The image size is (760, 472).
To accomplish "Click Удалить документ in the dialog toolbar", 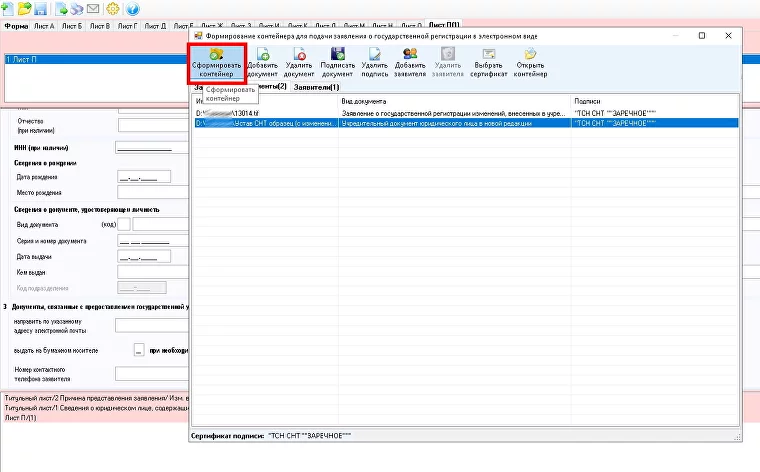I will pyautogui.click(x=299, y=63).
